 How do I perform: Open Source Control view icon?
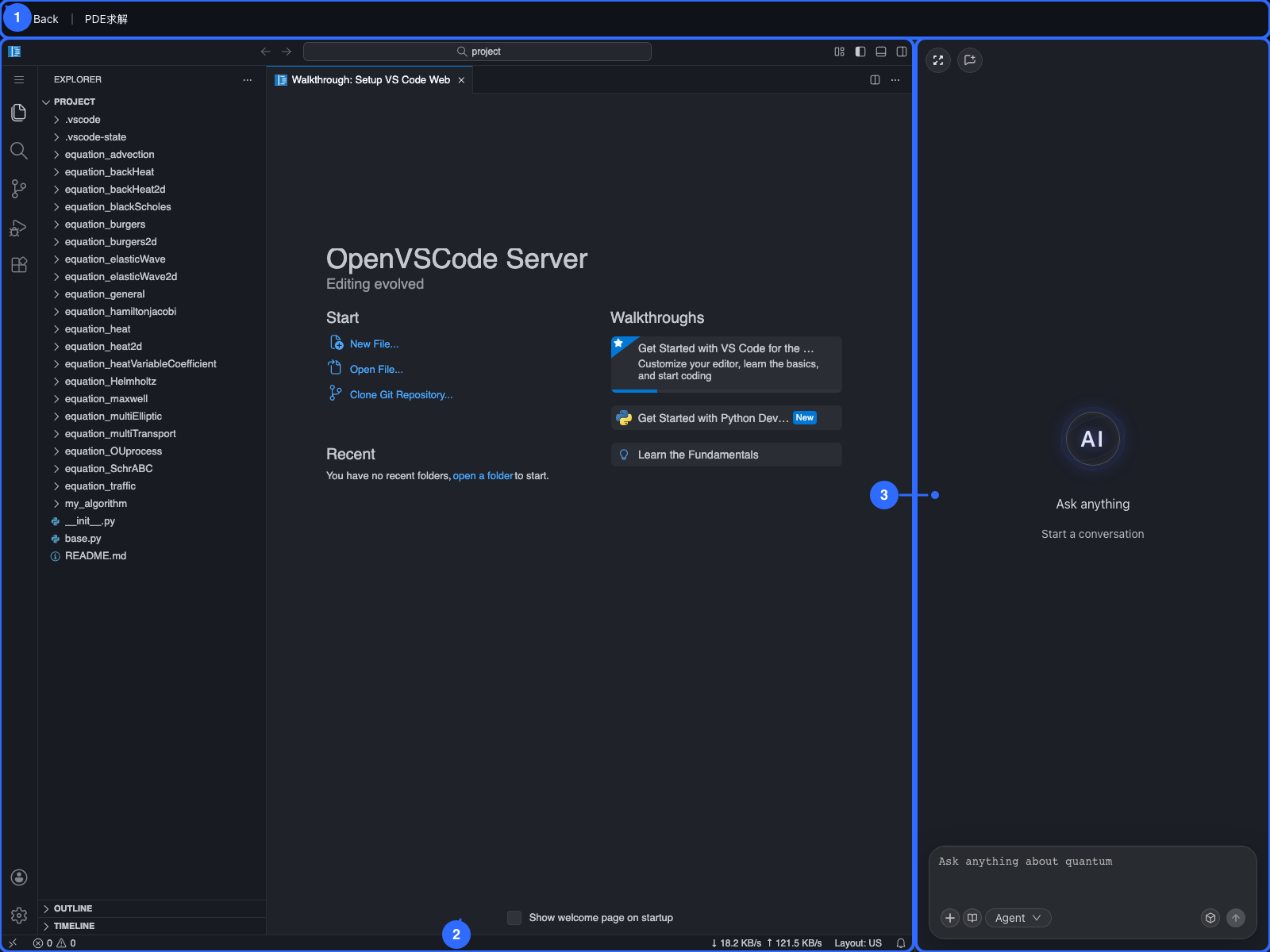tap(19, 189)
